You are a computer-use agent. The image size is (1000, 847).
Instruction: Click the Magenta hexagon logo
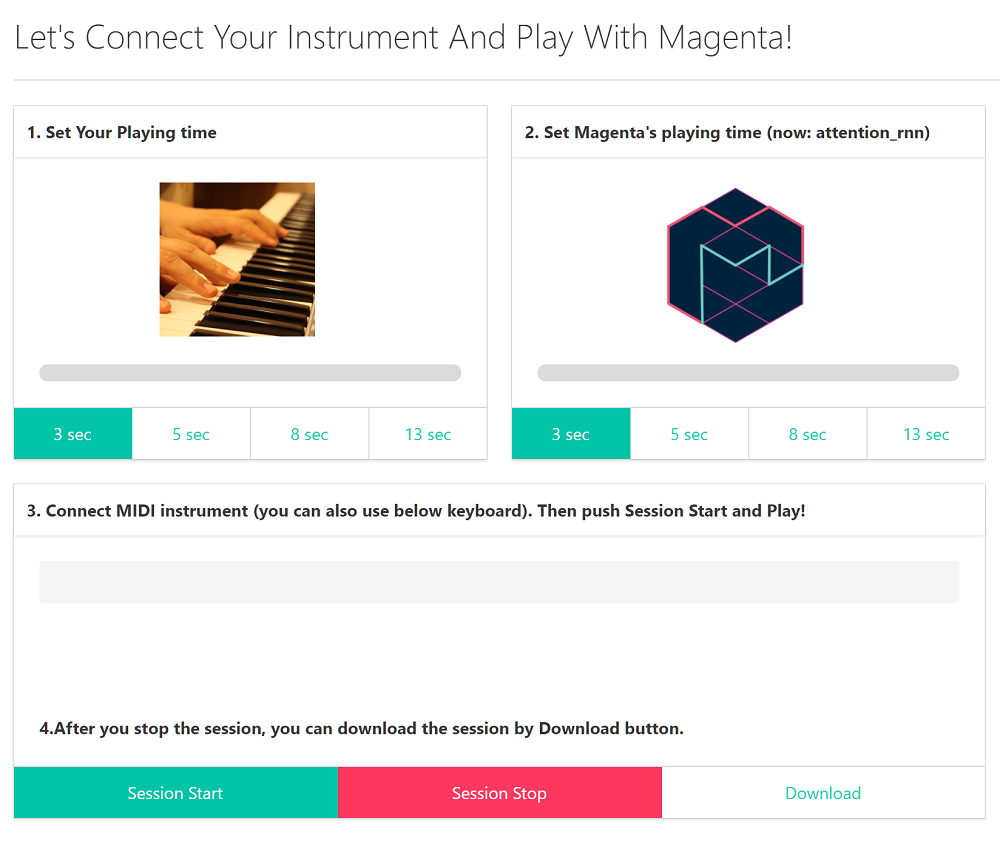pos(735,265)
